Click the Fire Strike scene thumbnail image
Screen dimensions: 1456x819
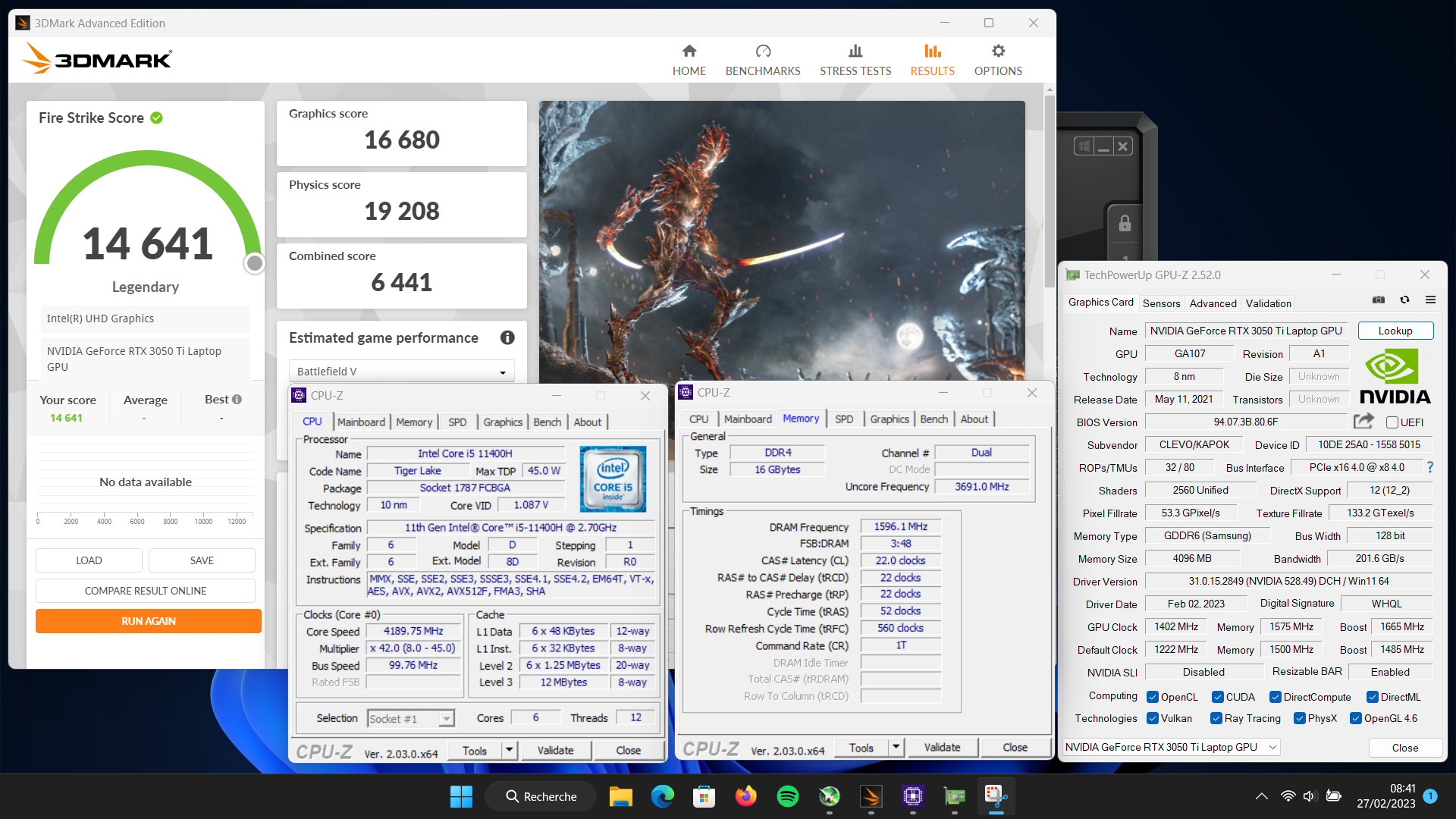[782, 241]
